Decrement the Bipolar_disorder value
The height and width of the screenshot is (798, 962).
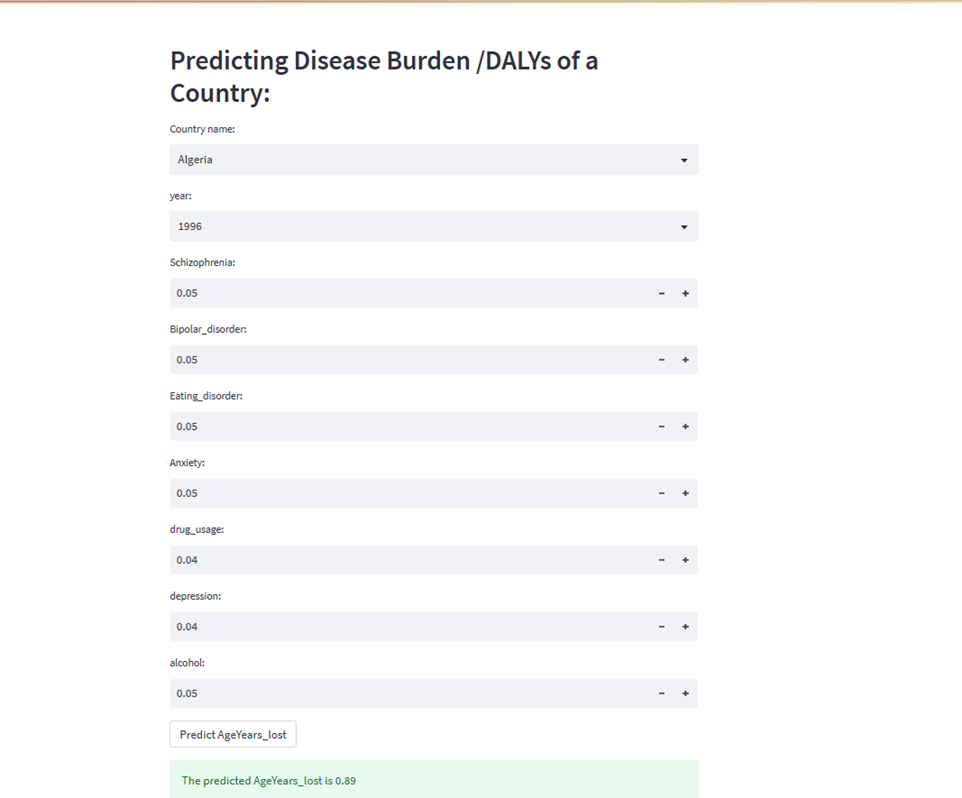(x=661, y=360)
